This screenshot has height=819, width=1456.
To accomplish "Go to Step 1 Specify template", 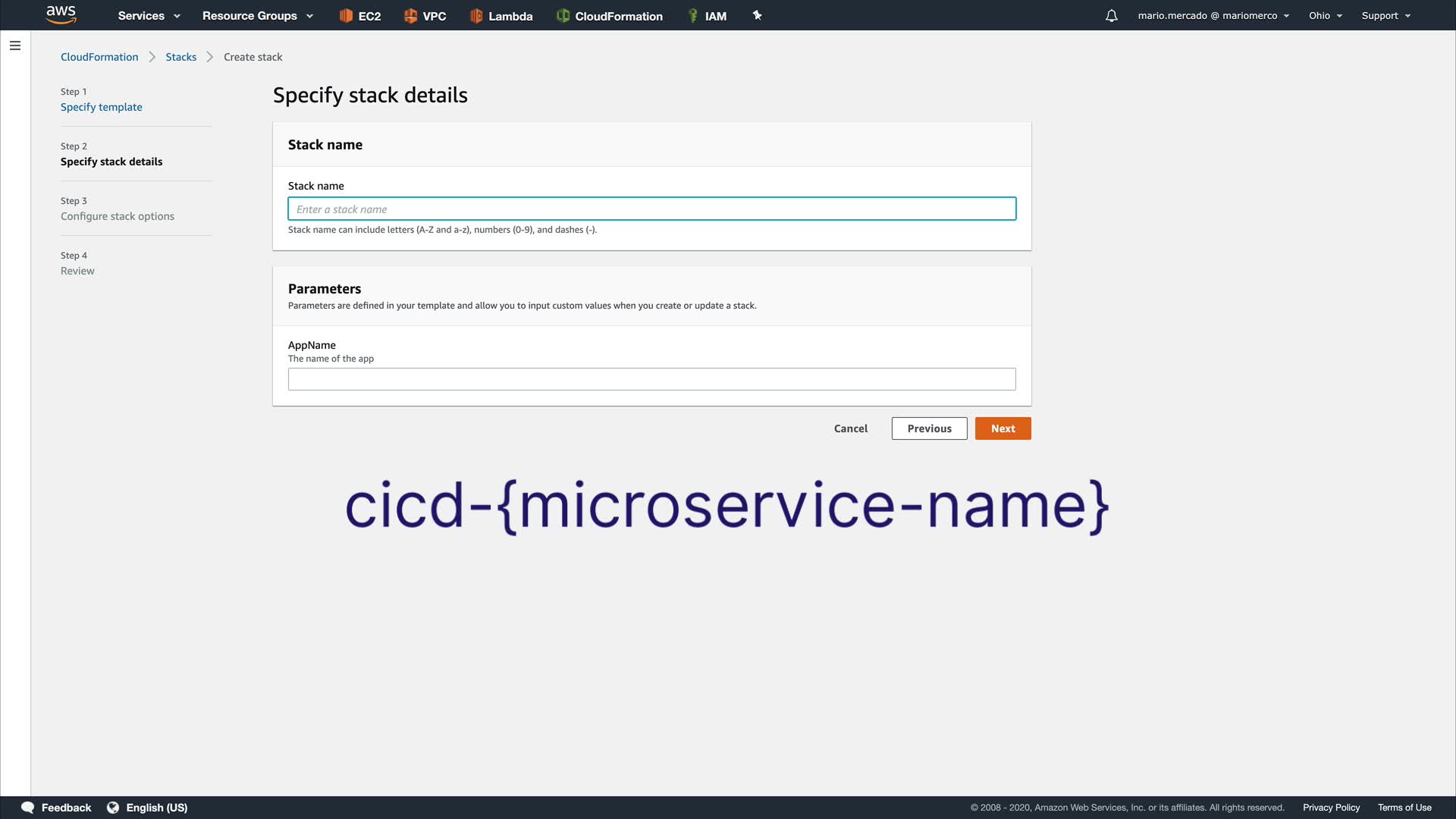I will coord(101,107).
